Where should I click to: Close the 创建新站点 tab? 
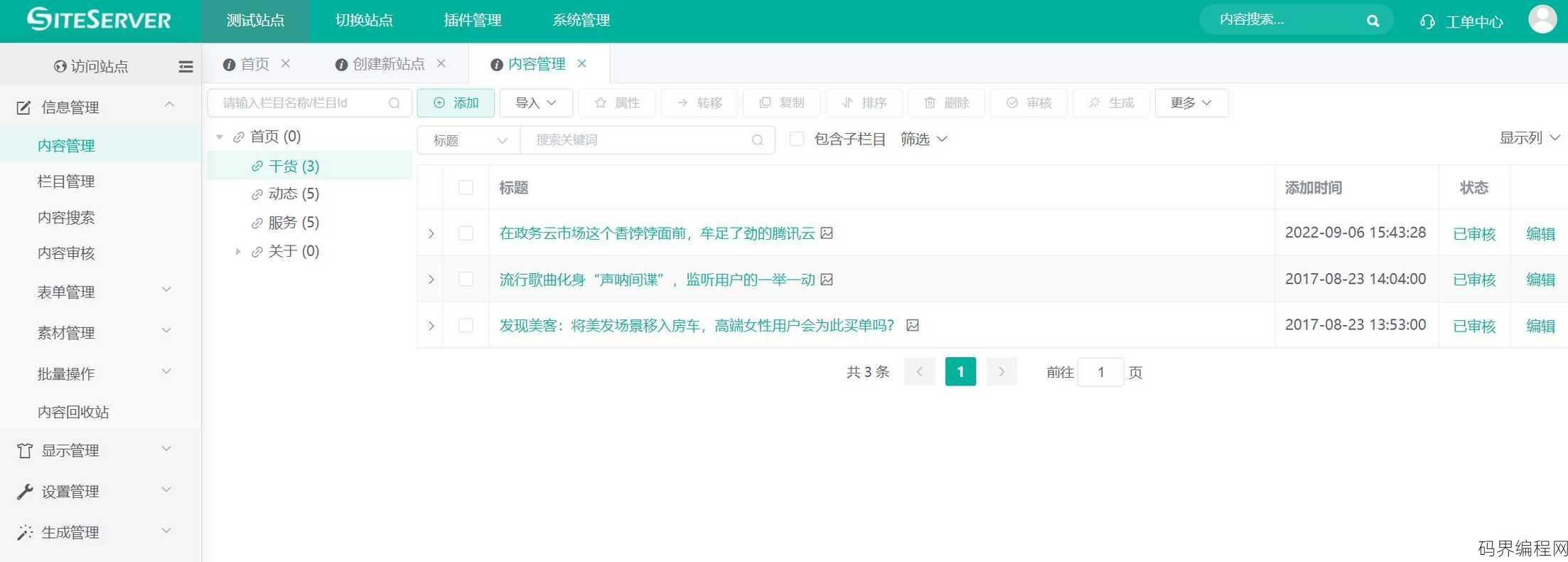tap(441, 63)
